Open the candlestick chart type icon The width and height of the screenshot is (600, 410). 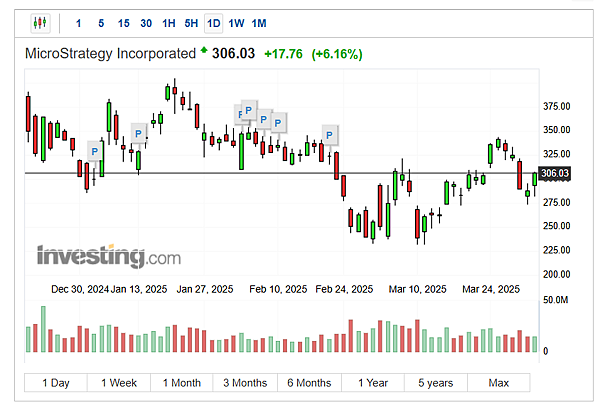(x=40, y=23)
